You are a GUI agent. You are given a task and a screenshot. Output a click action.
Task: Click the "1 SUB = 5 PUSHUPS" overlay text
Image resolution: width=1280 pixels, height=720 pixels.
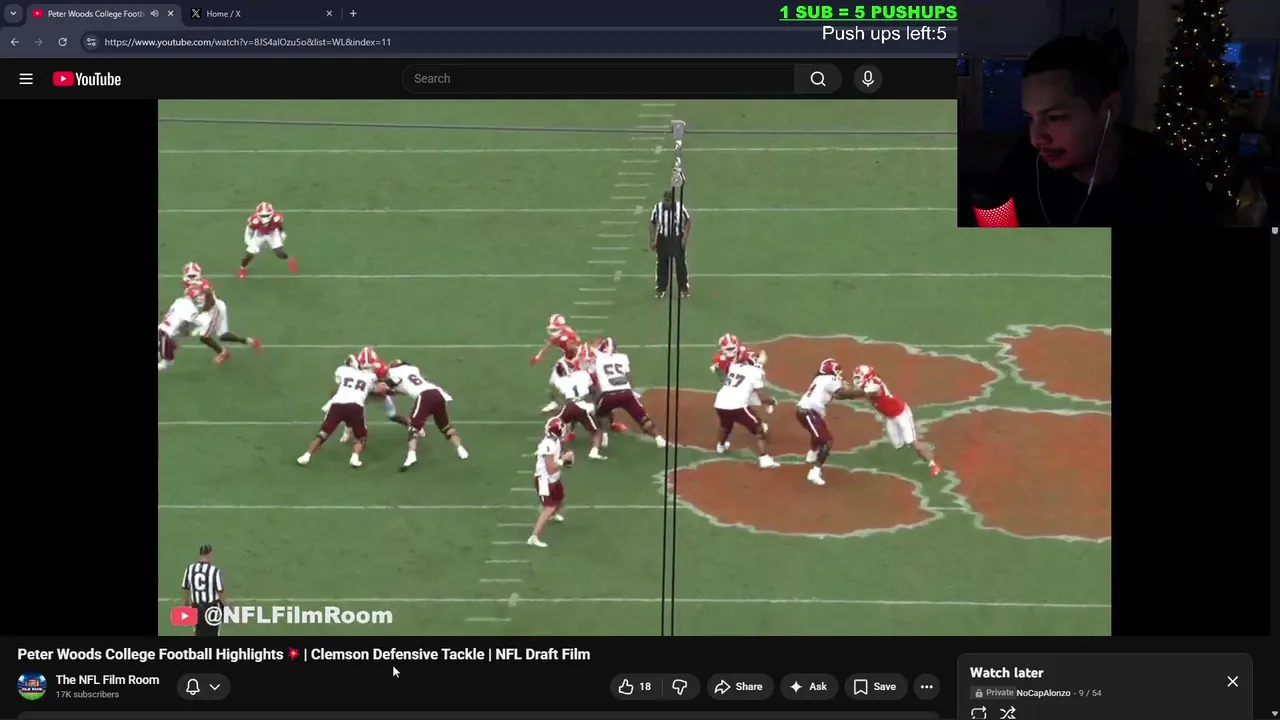(x=868, y=12)
